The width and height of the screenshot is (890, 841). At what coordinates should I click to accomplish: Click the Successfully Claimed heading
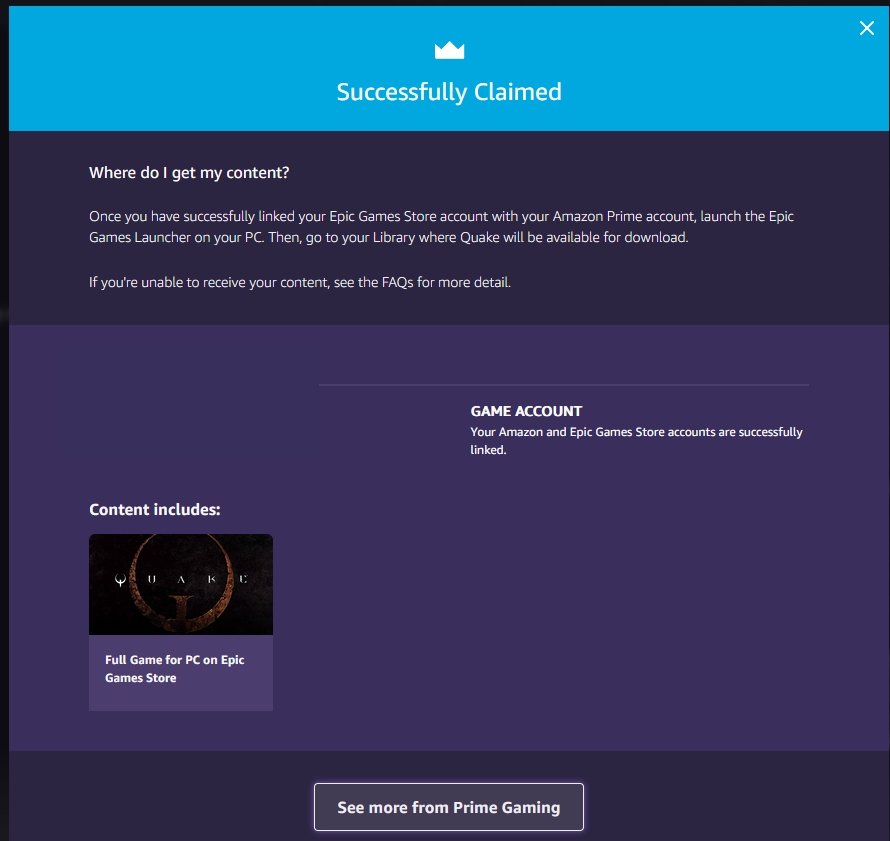449,92
